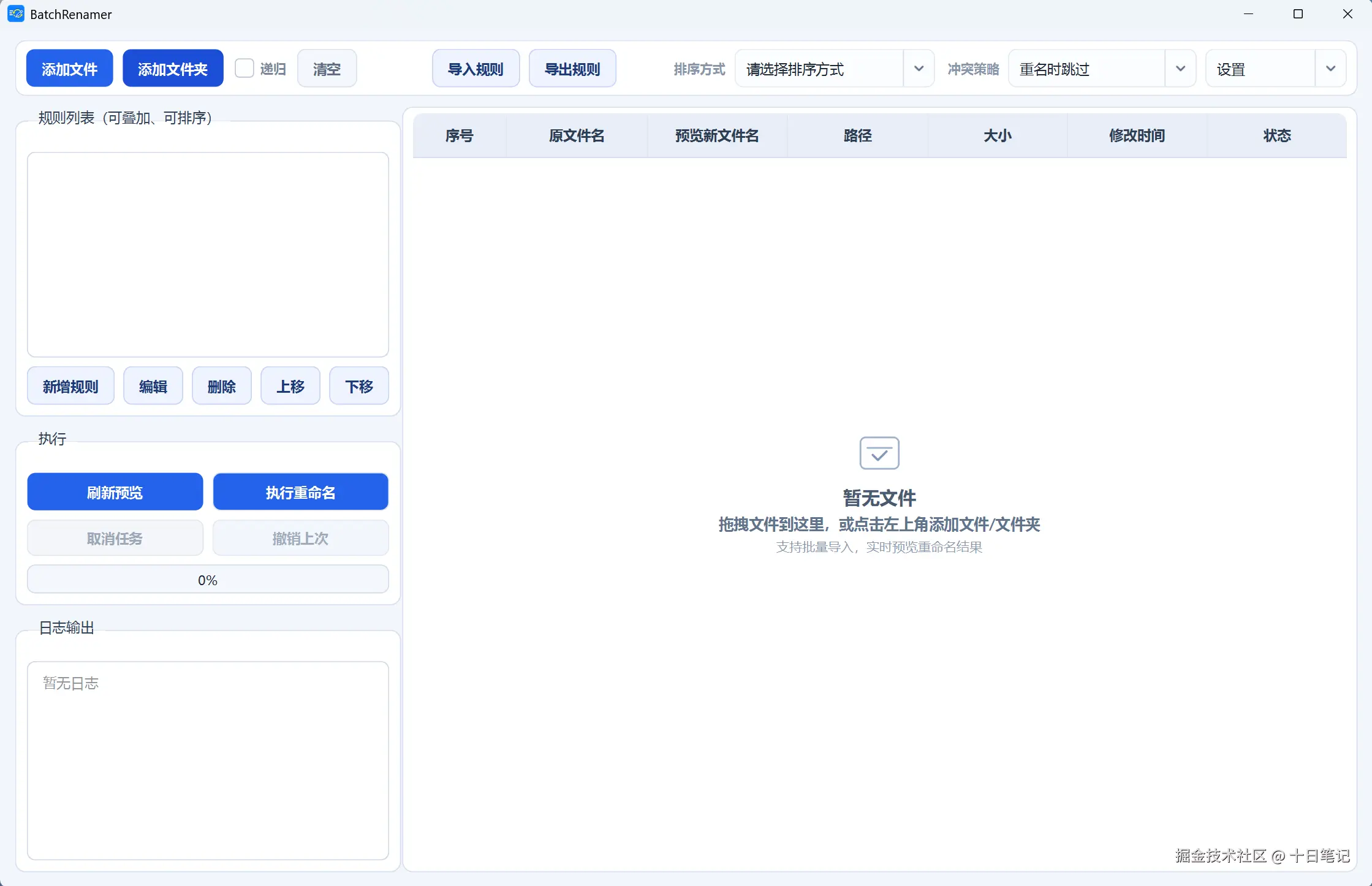Screen dimensions: 1372x886
Task: Click inside the 日志输出 log text area
Action: [x=208, y=760]
